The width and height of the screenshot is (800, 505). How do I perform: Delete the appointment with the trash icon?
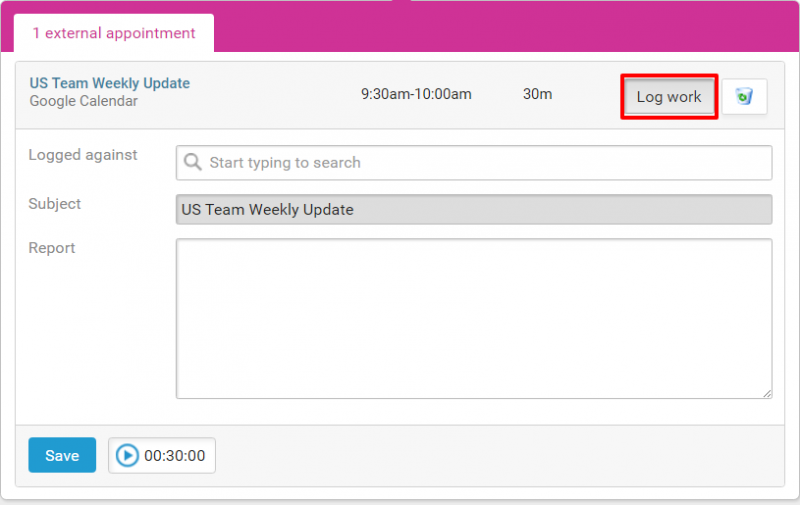[x=744, y=96]
